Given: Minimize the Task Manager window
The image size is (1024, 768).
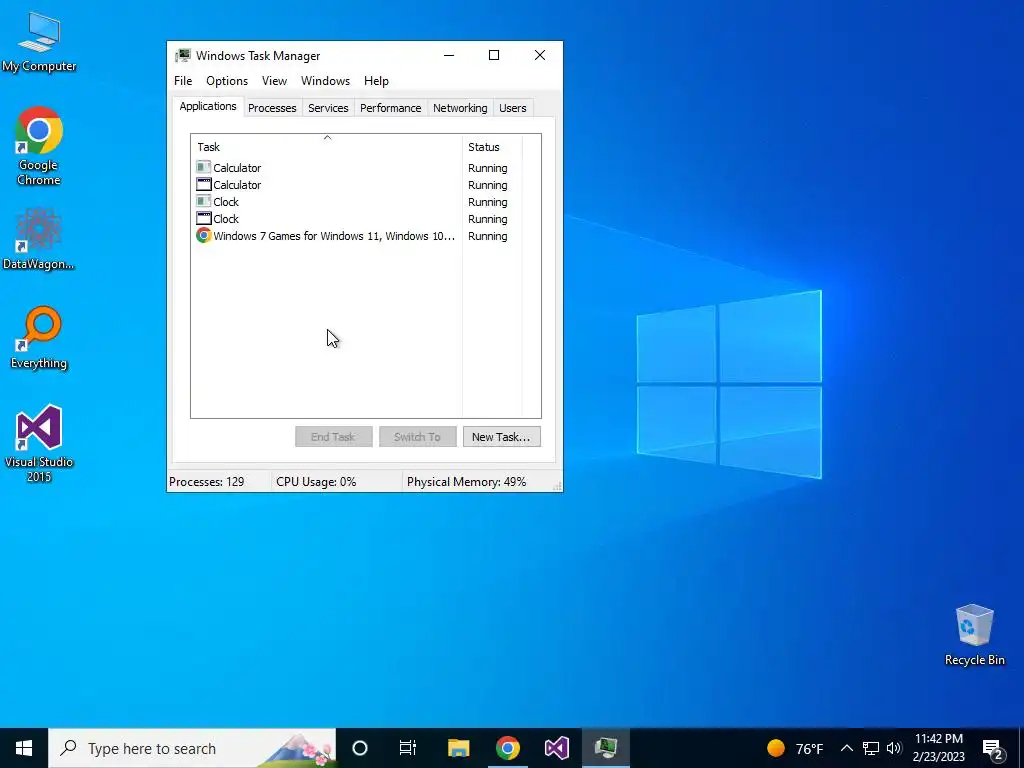Looking at the screenshot, I should pyautogui.click(x=449, y=56).
